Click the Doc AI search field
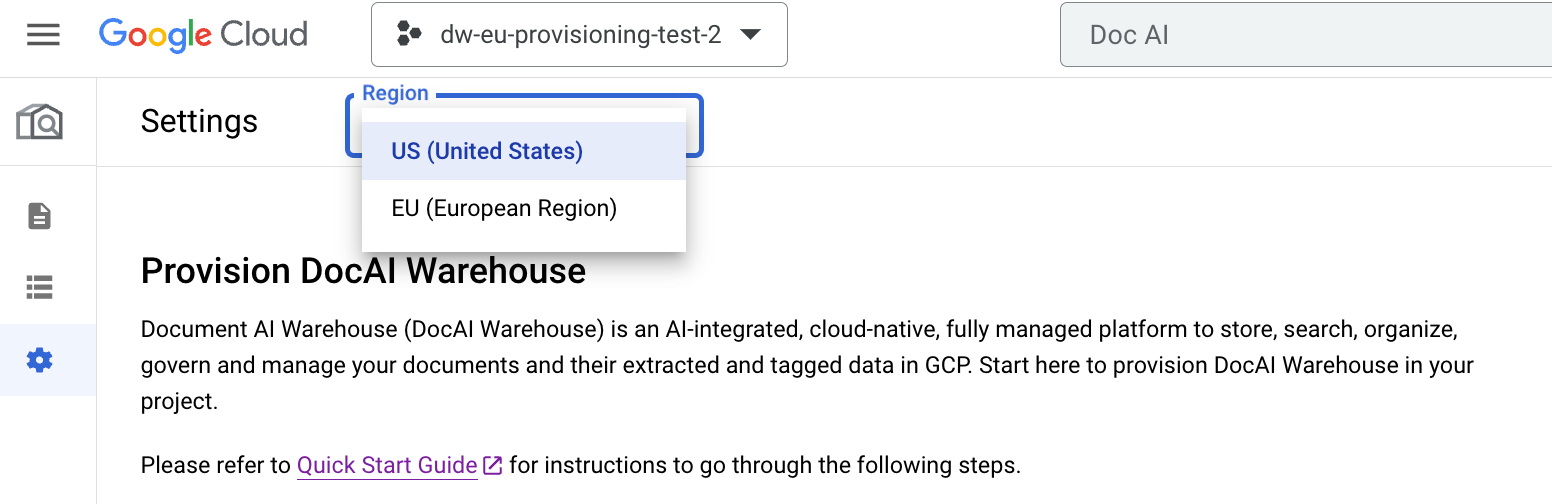The width and height of the screenshot is (1552, 504). pyautogui.click(x=1300, y=35)
